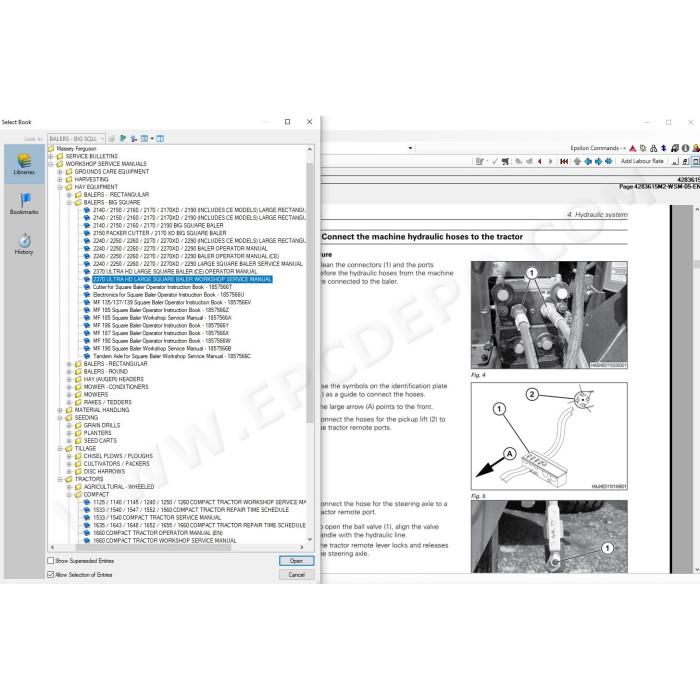Click the shopping cart icon in viewer toolbar
Image resolution: width=700 pixels, height=700 pixels.
[x=505, y=161]
